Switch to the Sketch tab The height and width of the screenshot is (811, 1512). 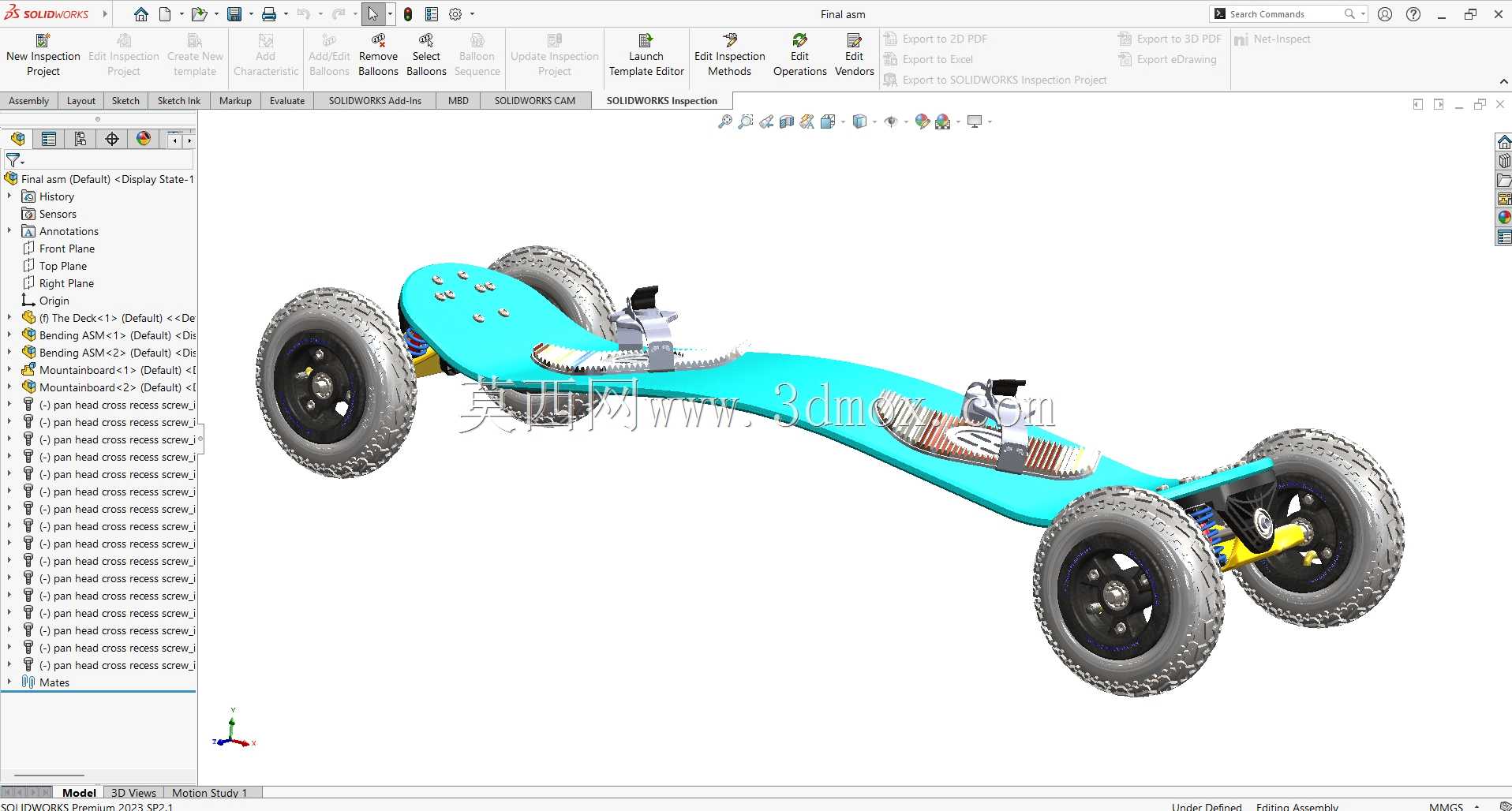(x=125, y=101)
